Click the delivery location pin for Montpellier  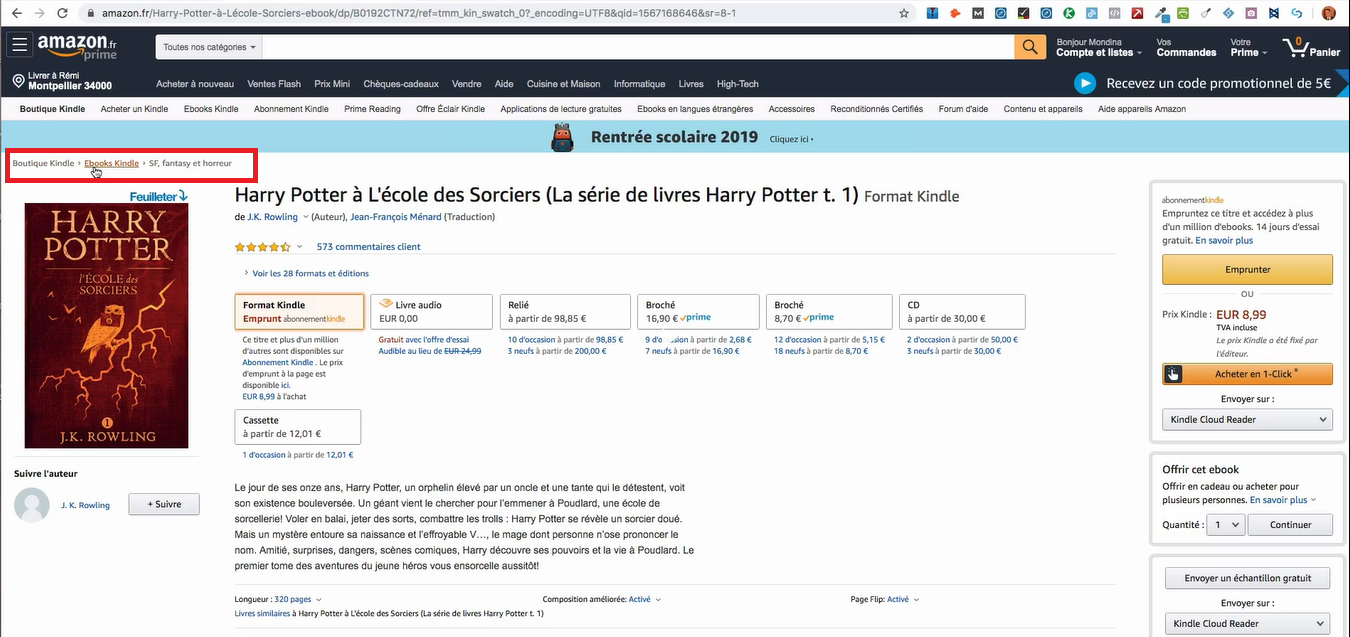(x=19, y=81)
